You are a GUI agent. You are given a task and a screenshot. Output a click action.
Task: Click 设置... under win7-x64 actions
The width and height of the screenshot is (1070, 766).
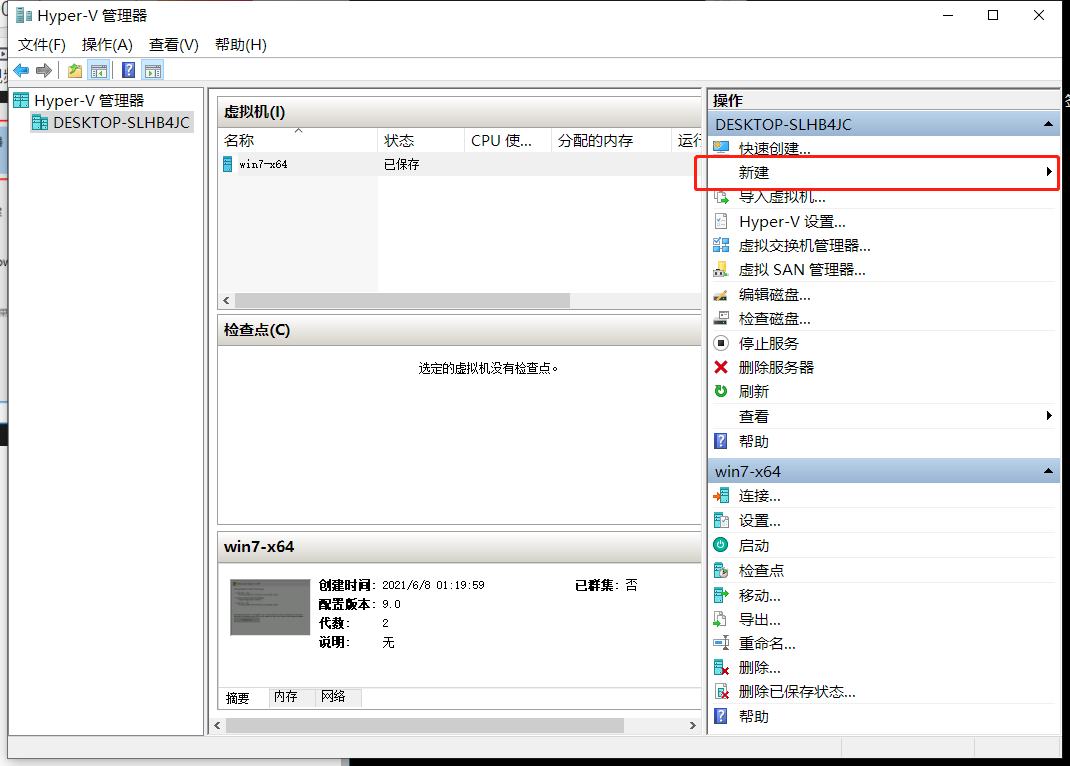coord(760,521)
